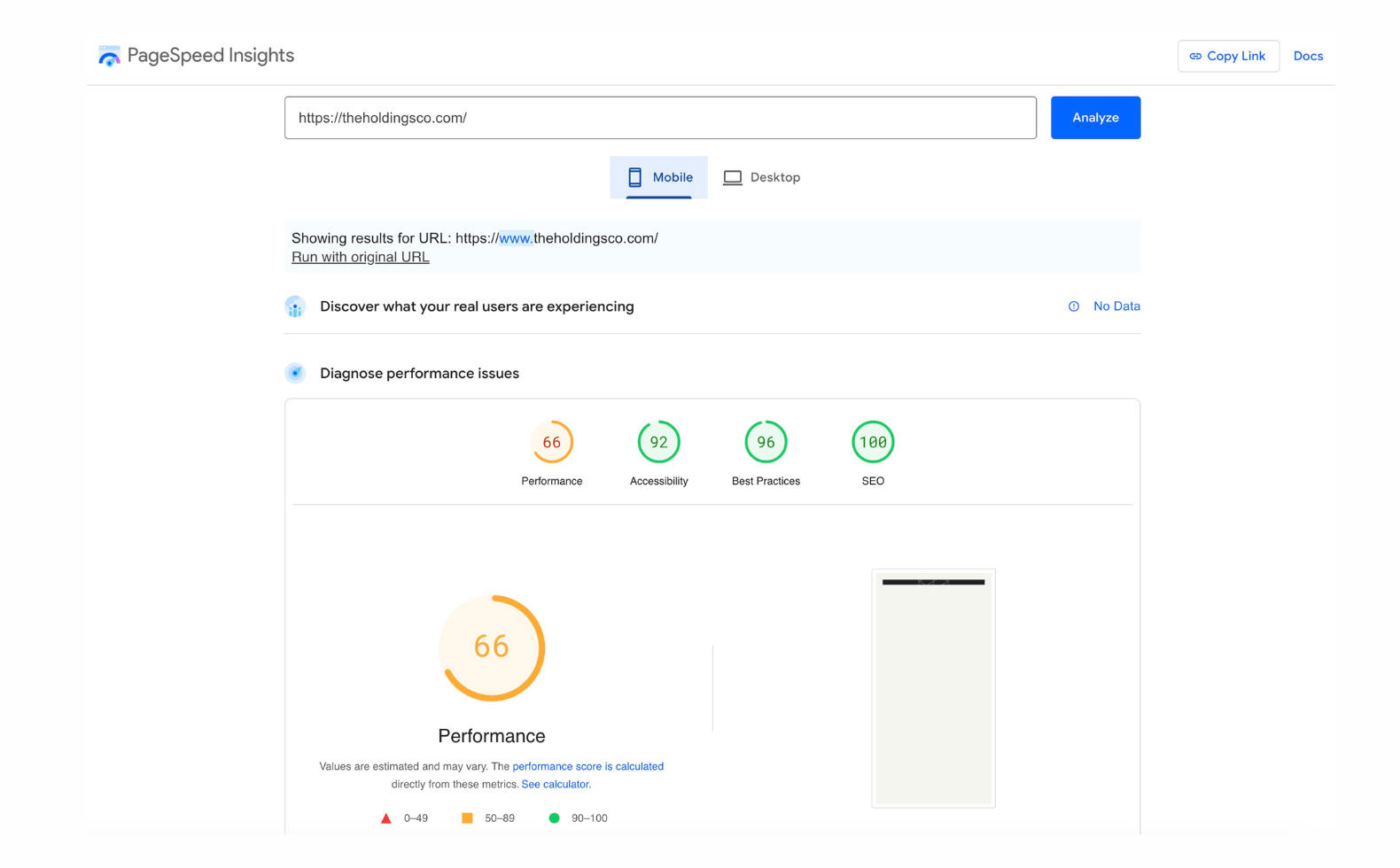Click the page screenshot thumbnail
Screen dimensions: 1400x868
[x=933, y=688]
